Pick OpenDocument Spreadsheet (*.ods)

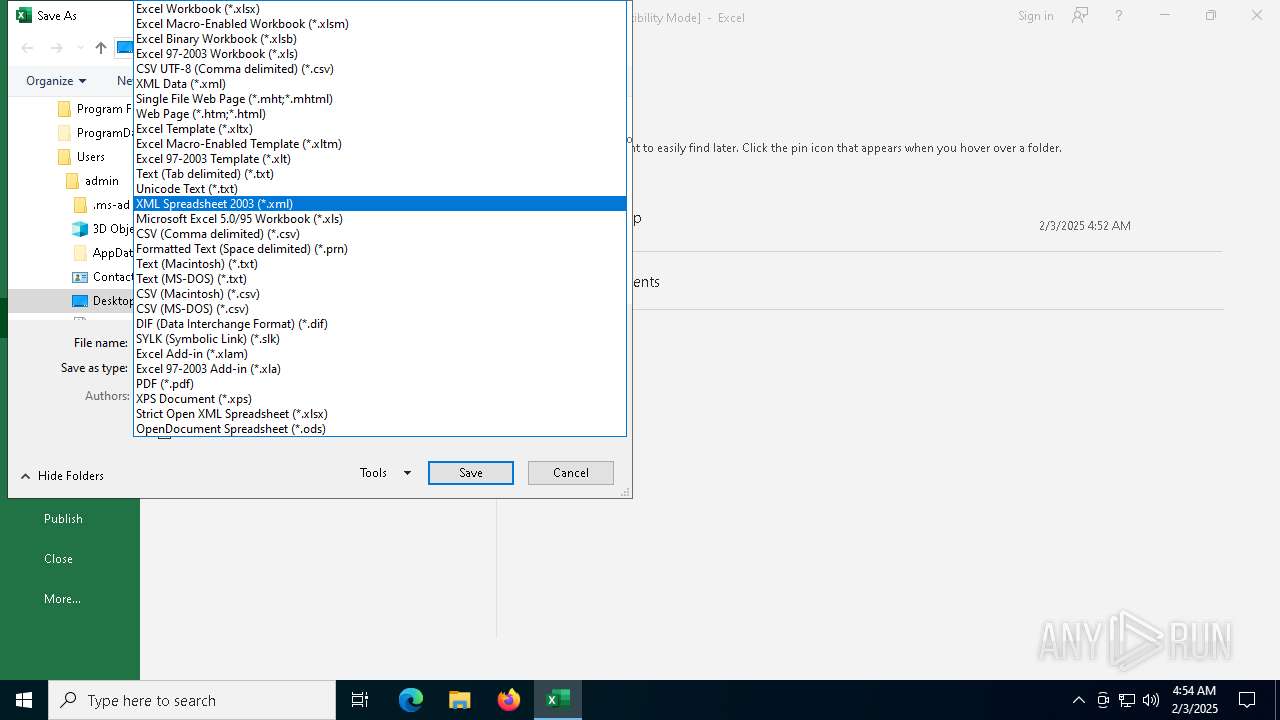click(380, 429)
